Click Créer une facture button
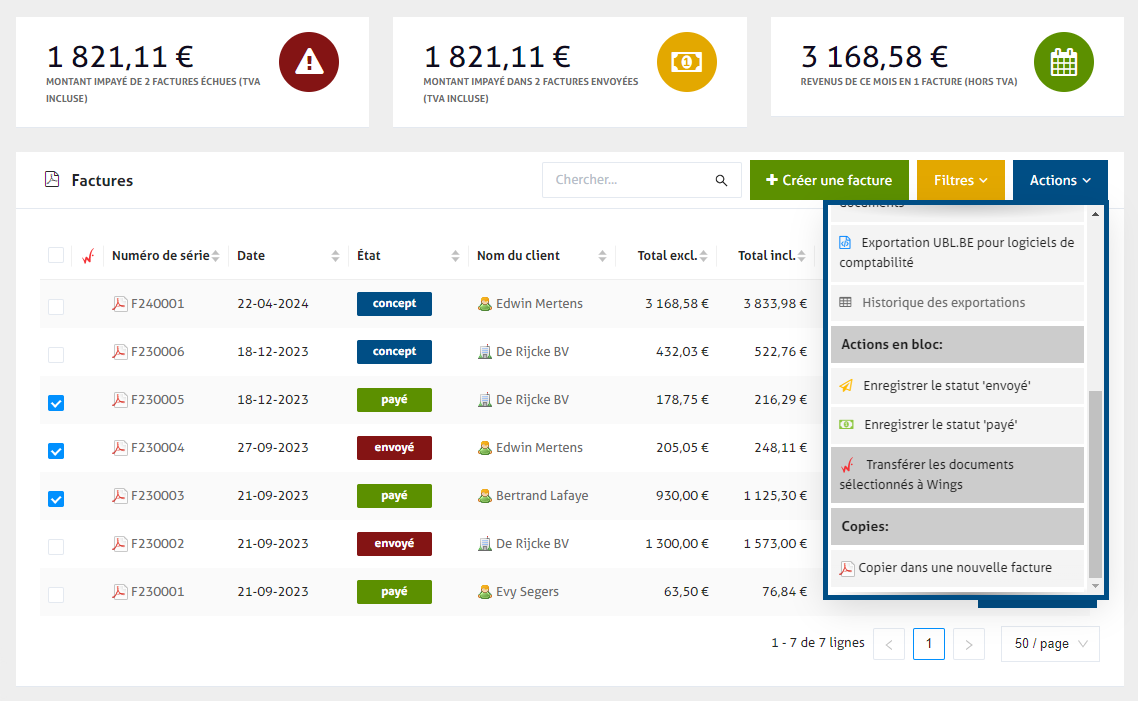This screenshot has height=701, width=1138. coord(828,180)
